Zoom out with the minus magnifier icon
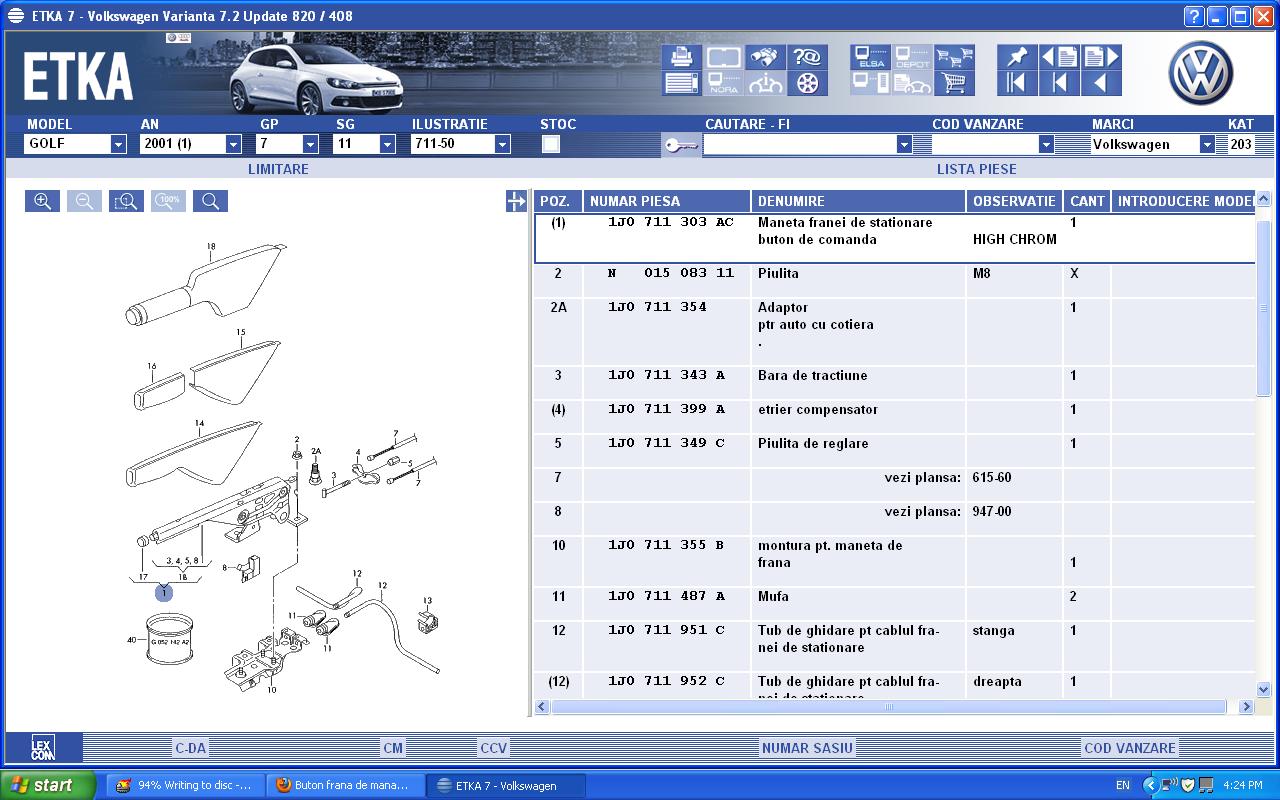Image resolution: width=1280 pixels, height=800 pixels. click(84, 201)
